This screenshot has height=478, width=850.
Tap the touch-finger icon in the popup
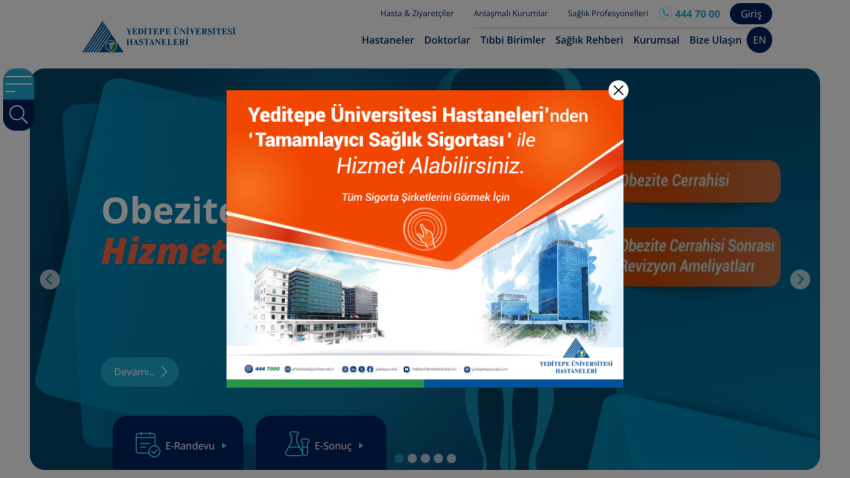(424, 229)
